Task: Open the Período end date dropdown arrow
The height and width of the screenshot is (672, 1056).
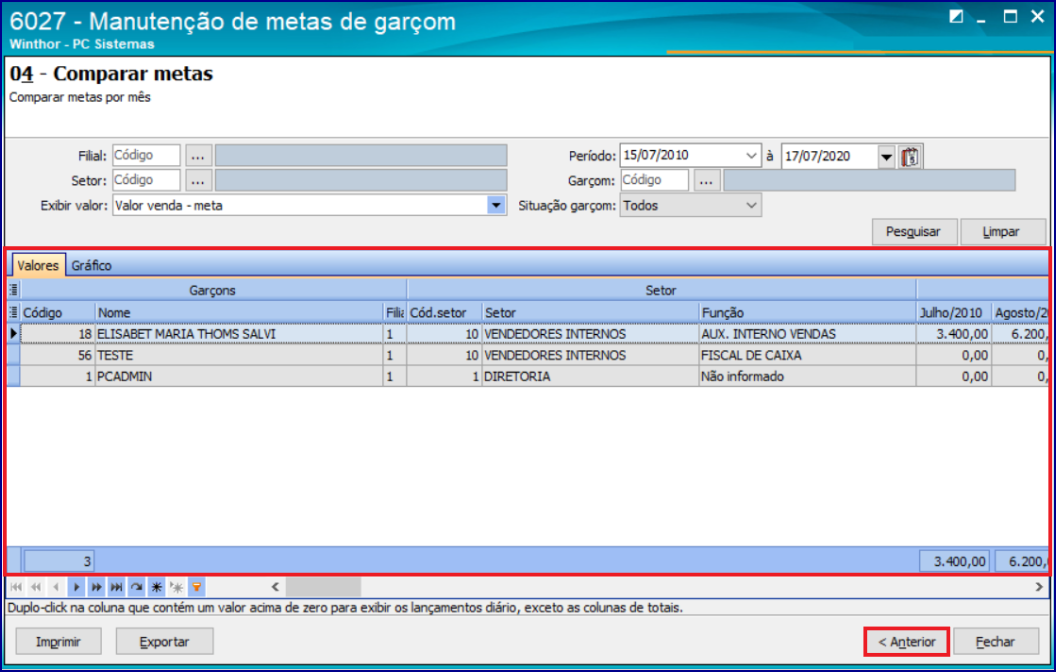Action: coord(886,157)
